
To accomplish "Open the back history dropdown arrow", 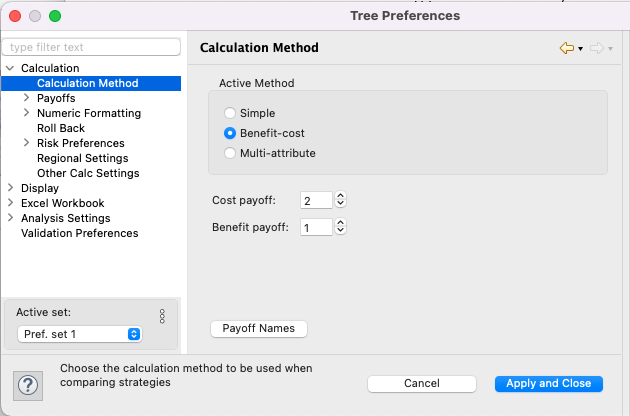I will [580, 49].
